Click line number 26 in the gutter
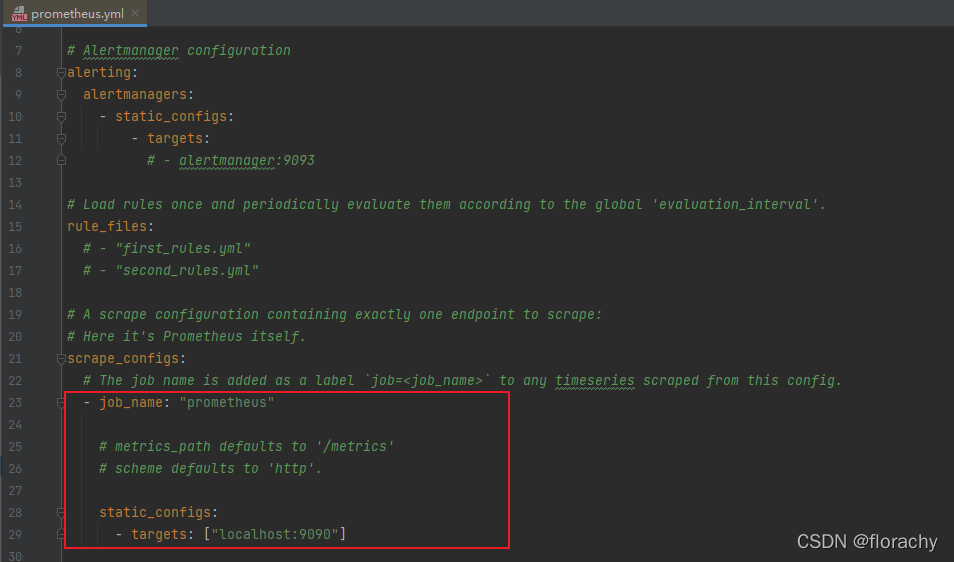 pyautogui.click(x=15, y=468)
